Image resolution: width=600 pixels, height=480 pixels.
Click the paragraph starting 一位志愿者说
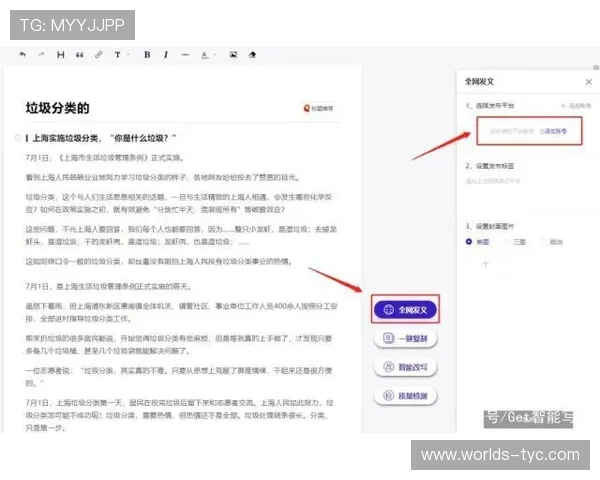[179, 377]
